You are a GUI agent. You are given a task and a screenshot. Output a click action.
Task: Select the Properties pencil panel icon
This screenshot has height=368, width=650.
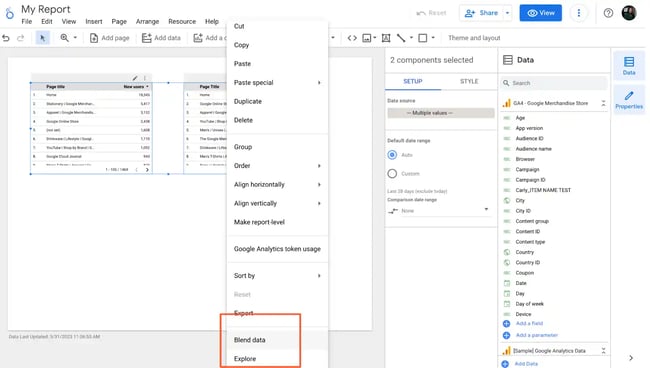pos(629,100)
